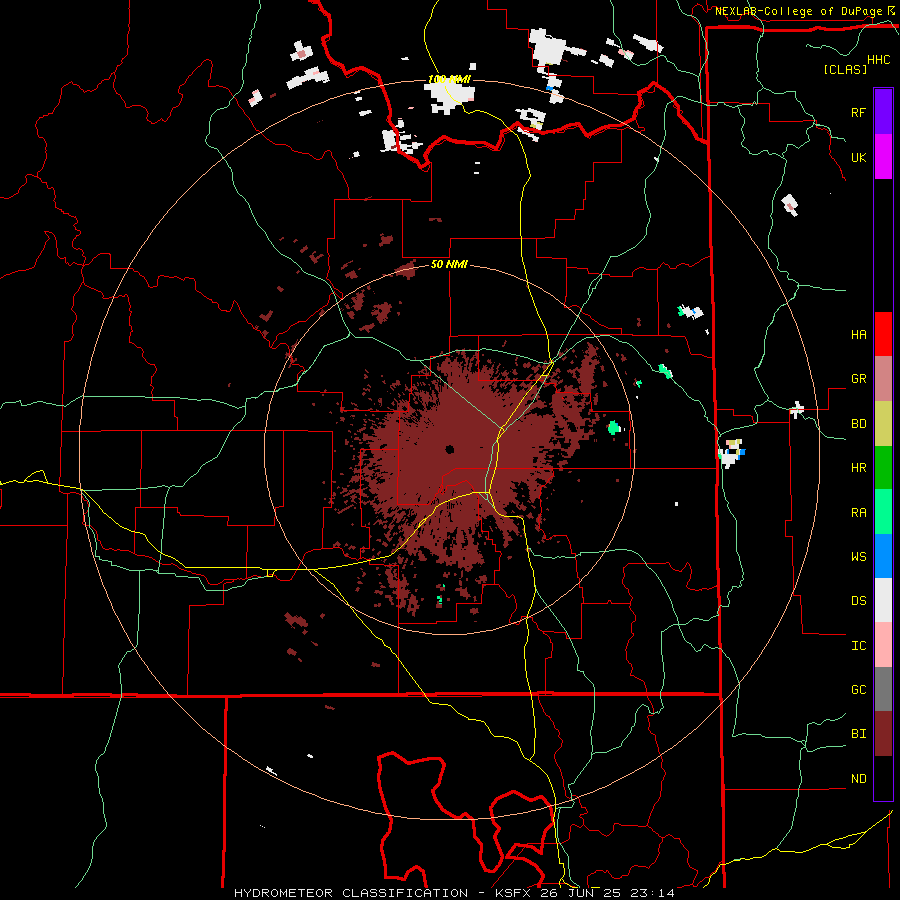
Task: Click the 'WS' legend label
Action: click(x=858, y=556)
